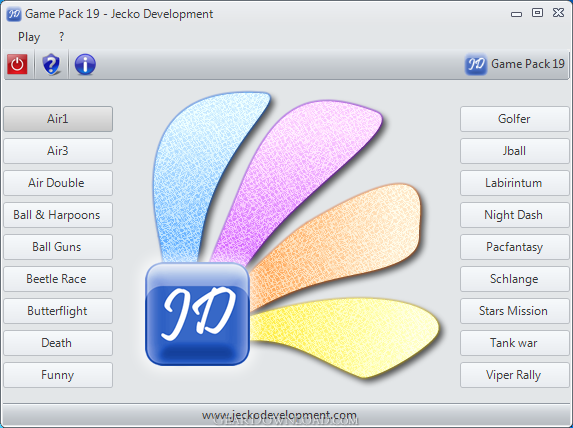Open the question mark menu

pyautogui.click(x=61, y=37)
